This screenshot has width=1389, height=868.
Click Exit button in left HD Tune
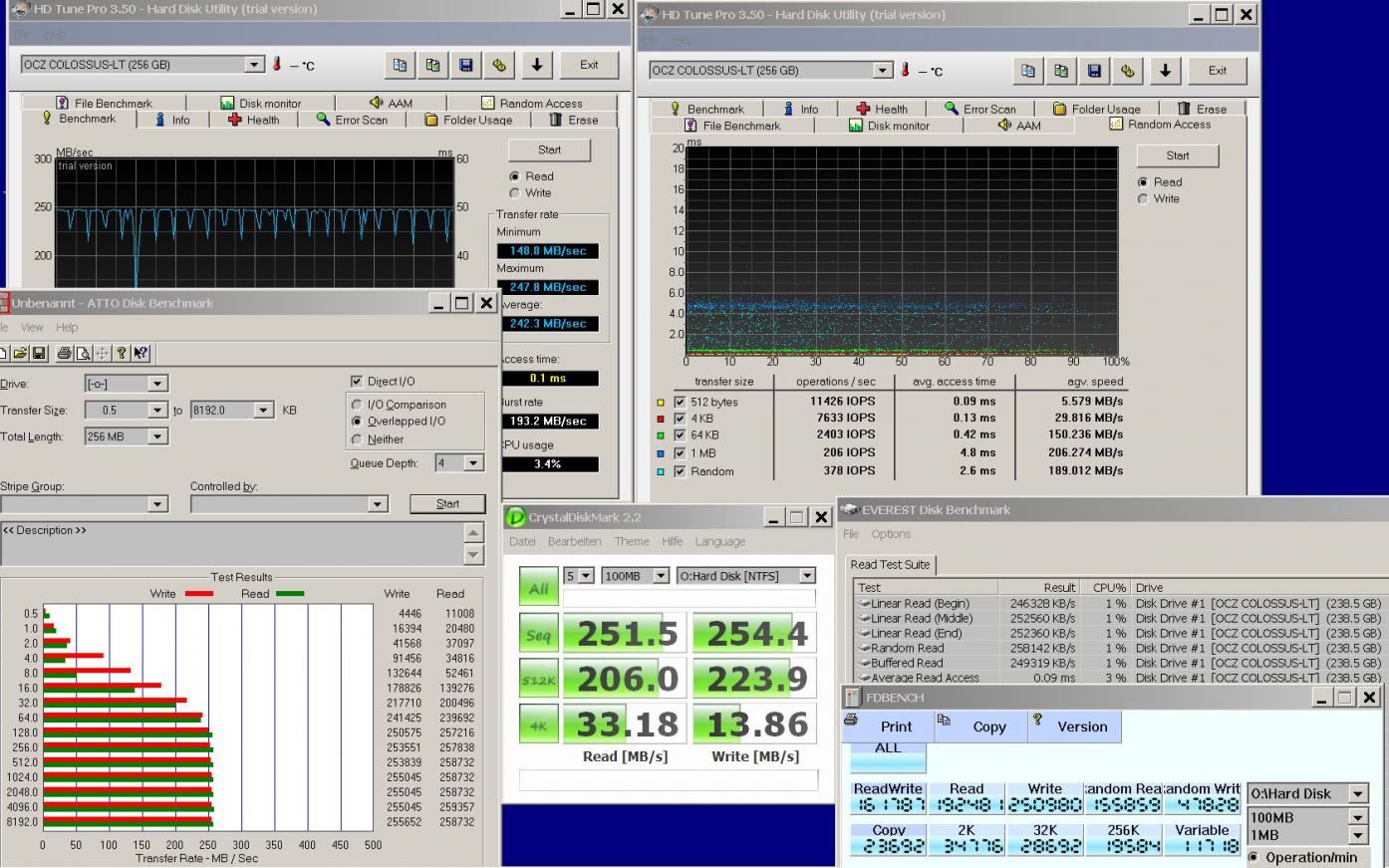[x=589, y=65]
